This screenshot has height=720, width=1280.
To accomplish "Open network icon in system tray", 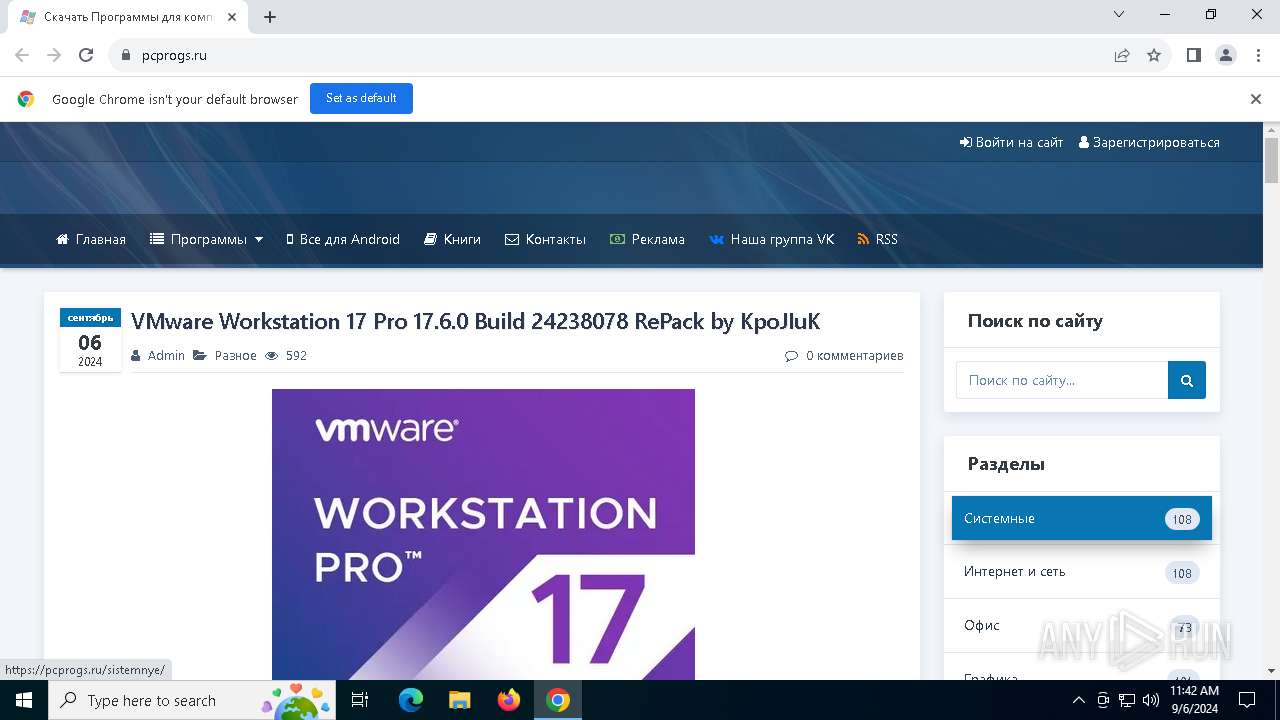I will click(1127, 700).
